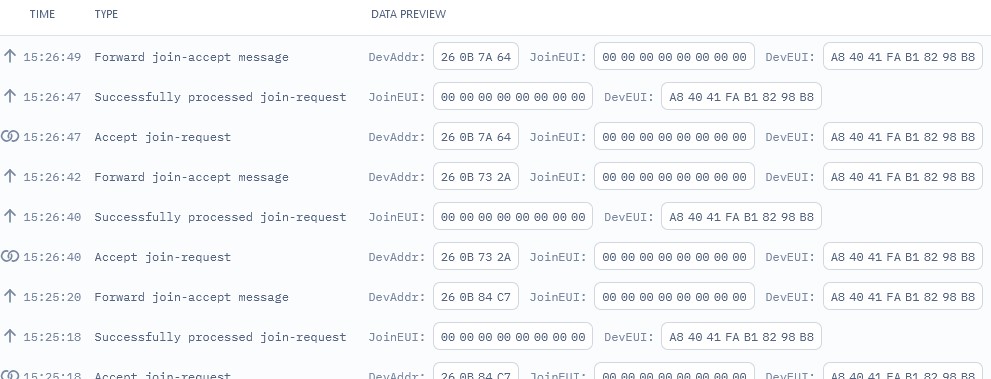Select DevEUI value in 15:26:47 processed row
This screenshot has width=991, height=379.
coord(741,97)
